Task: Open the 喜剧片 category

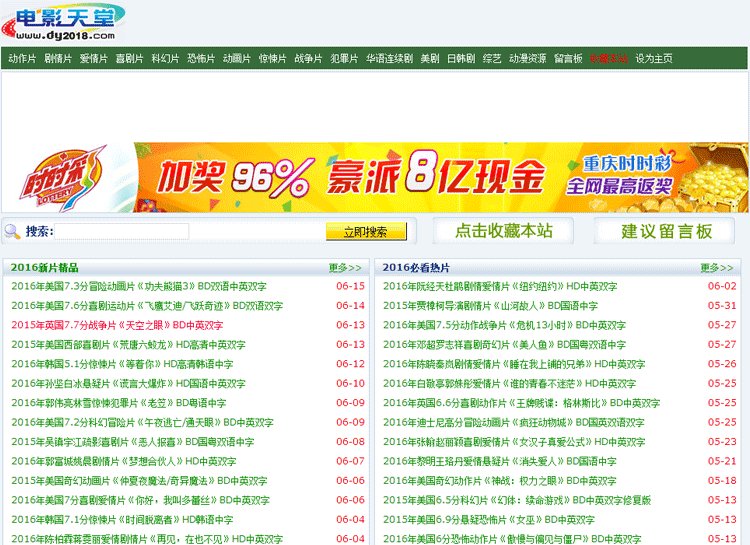Action: [130, 58]
